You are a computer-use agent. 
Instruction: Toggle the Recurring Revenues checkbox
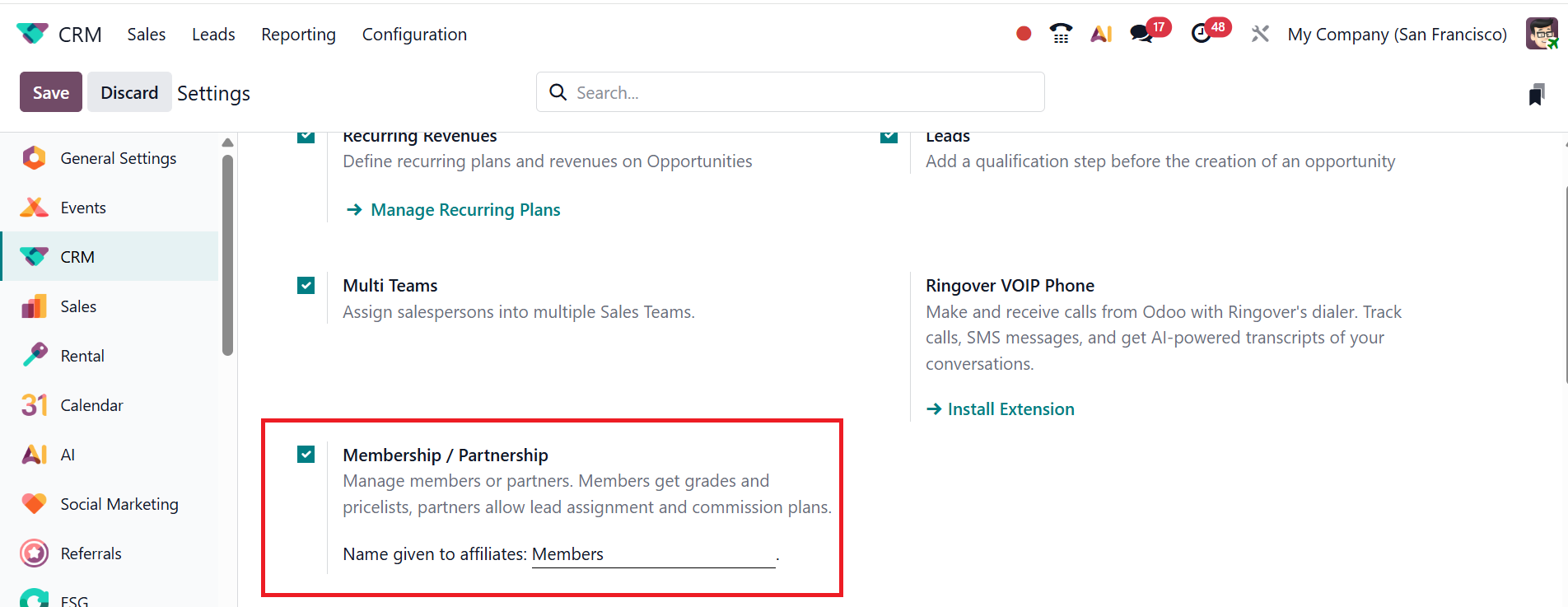tap(306, 136)
